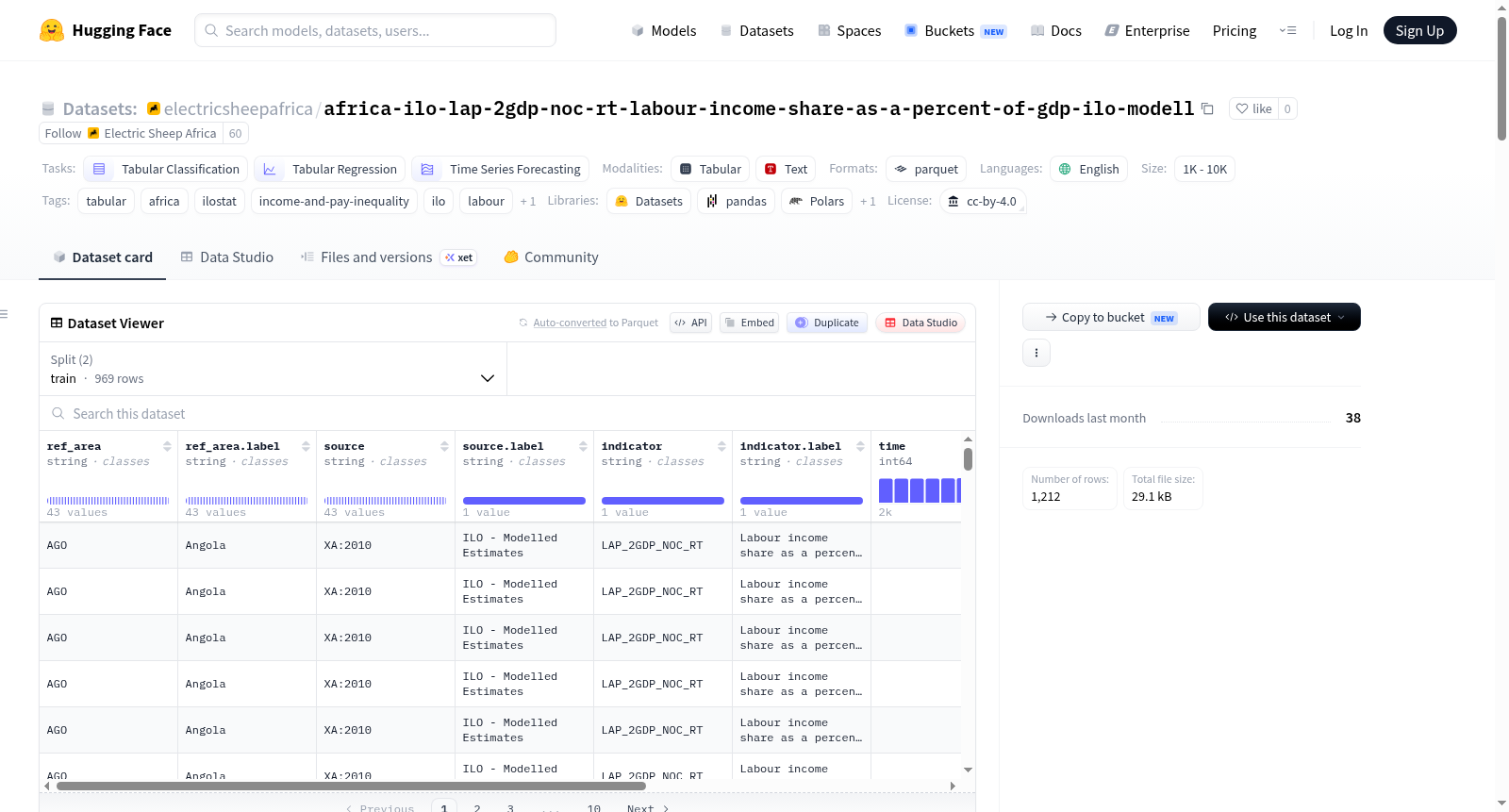Click the Duplicate button
This screenshot has height=812, width=1509.
pos(827,323)
